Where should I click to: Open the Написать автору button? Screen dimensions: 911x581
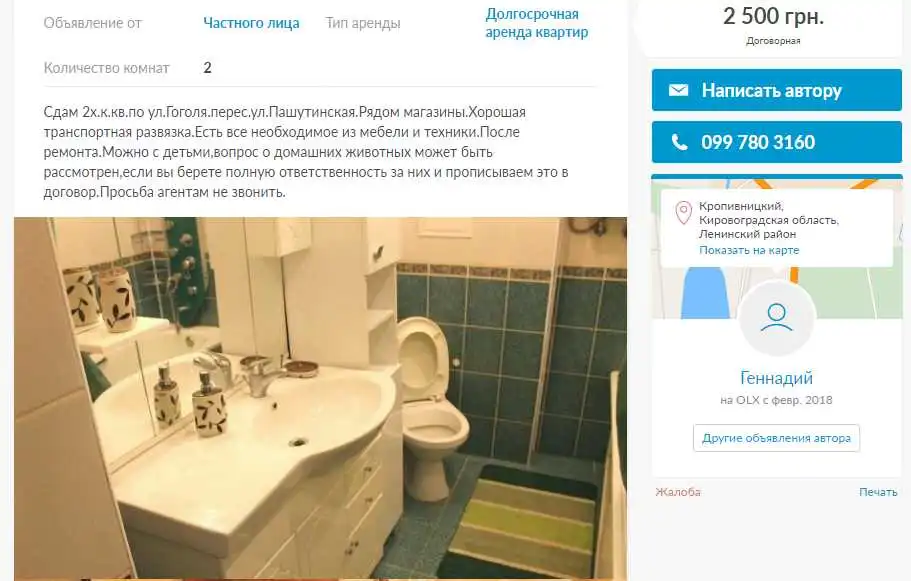(777, 90)
